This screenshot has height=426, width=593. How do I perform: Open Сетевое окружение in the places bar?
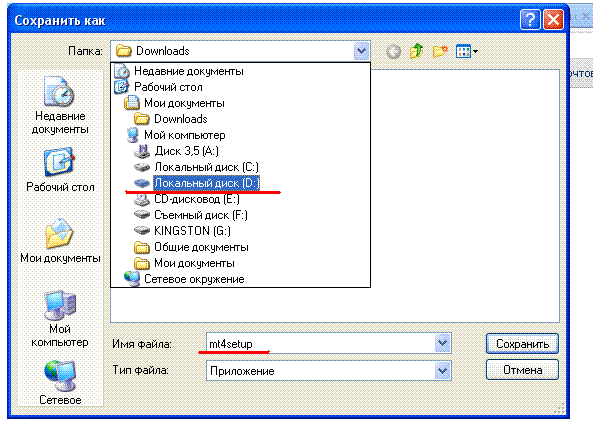(60, 383)
